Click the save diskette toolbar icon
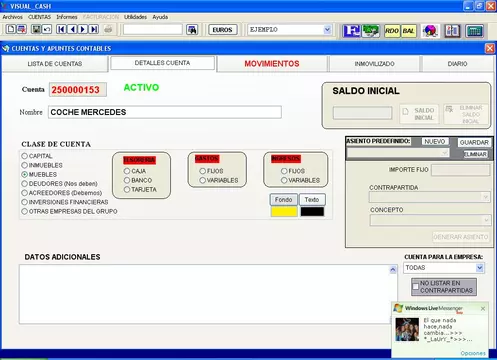 click(36, 29)
